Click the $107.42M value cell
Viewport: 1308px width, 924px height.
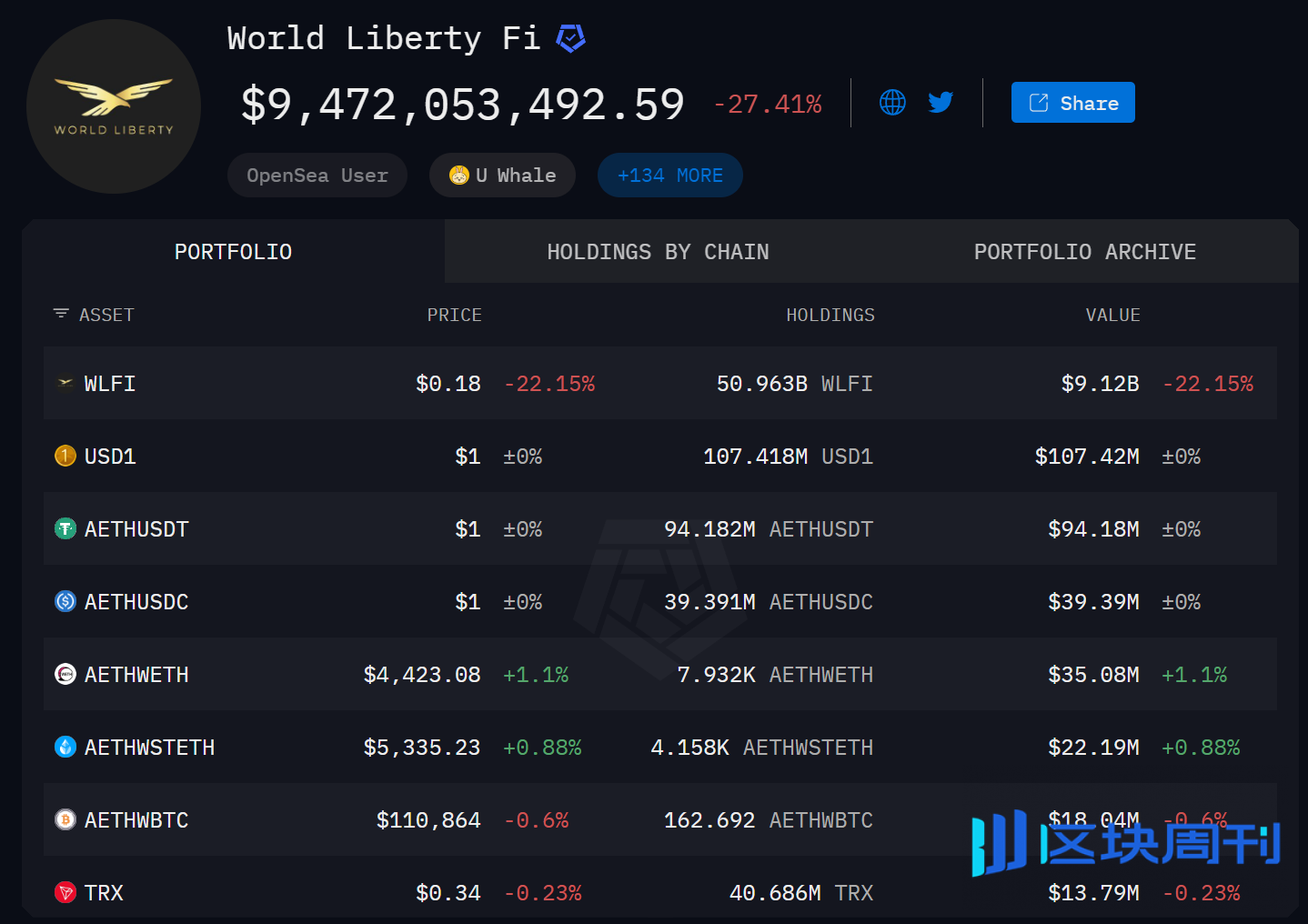point(1087,457)
